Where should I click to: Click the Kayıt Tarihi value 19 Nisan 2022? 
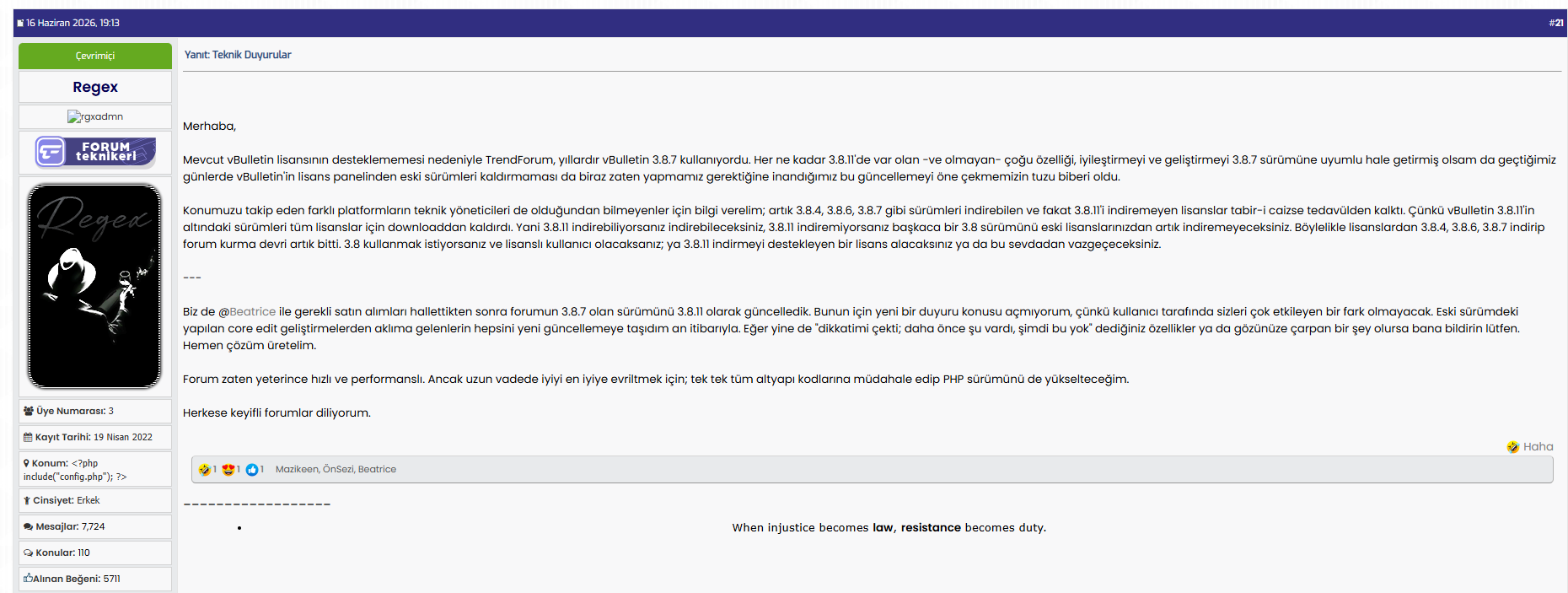[x=123, y=437]
